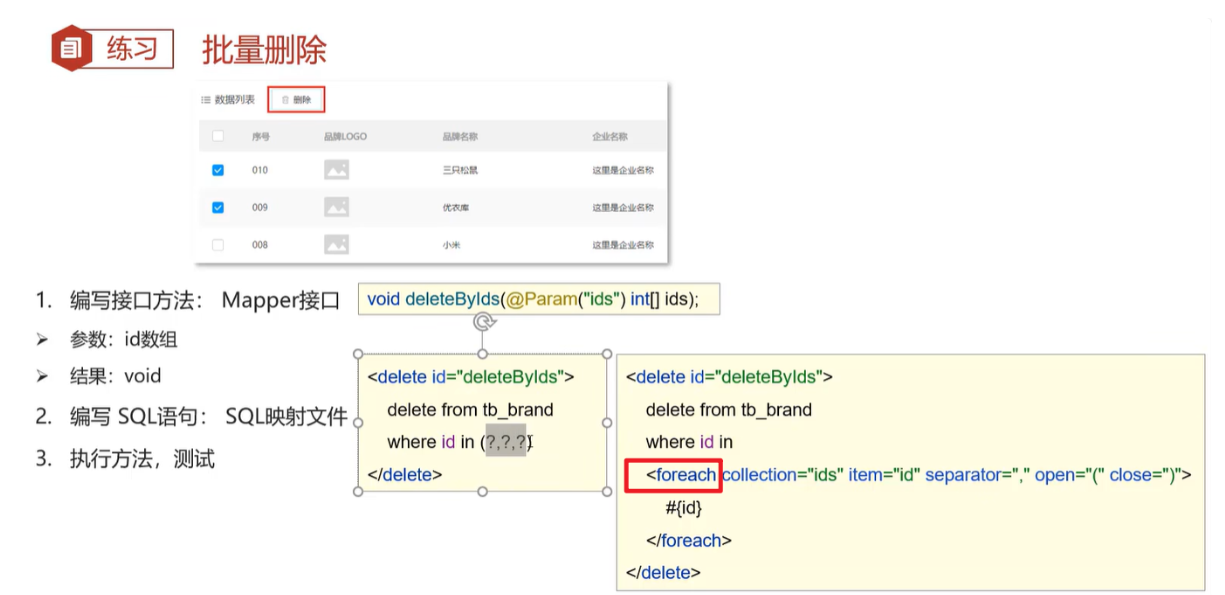1225x595 pixels.
Task: Uncheck the checkbox for row 010
Action: tap(218, 170)
